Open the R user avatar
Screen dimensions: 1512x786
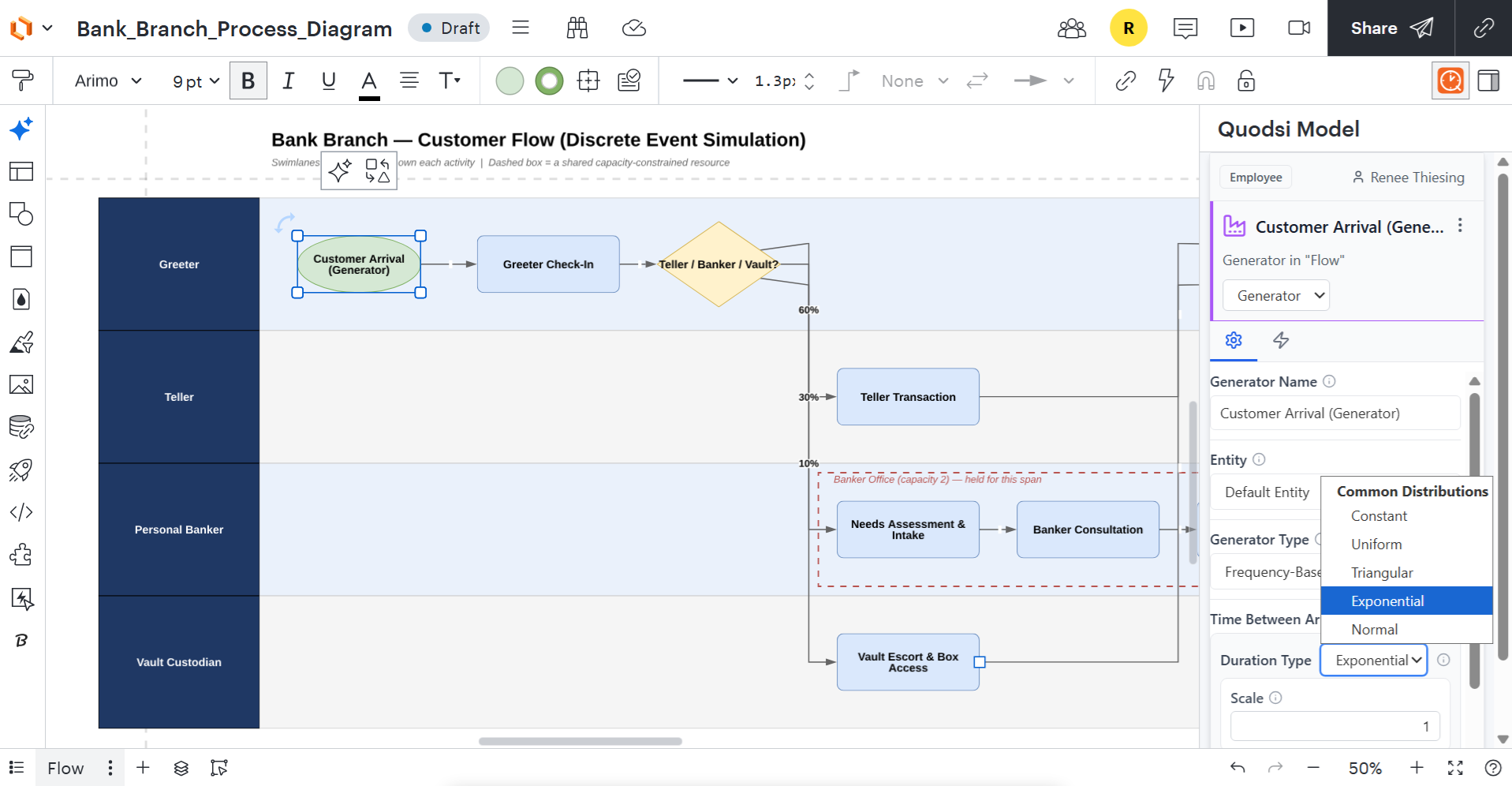coord(1129,28)
